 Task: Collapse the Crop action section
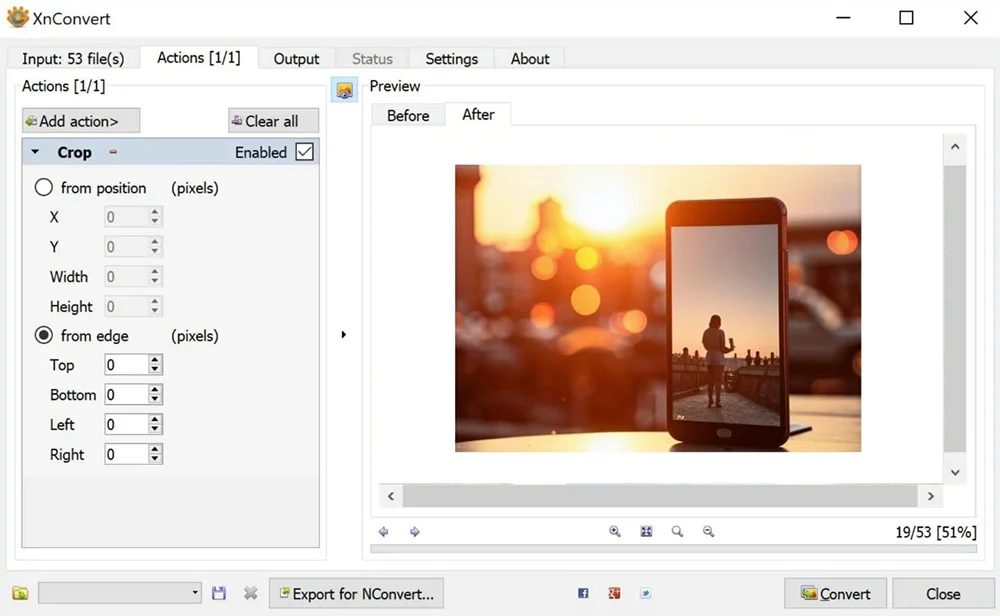[36, 153]
